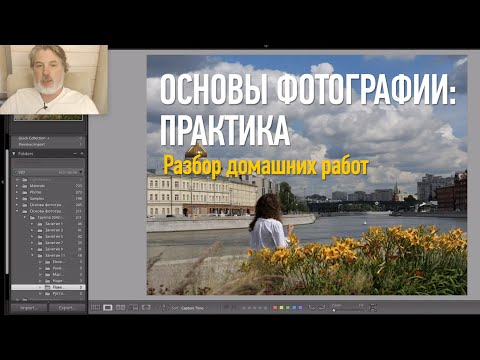Open People view from toolbar
The image size is (480, 360).
coord(146,308)
